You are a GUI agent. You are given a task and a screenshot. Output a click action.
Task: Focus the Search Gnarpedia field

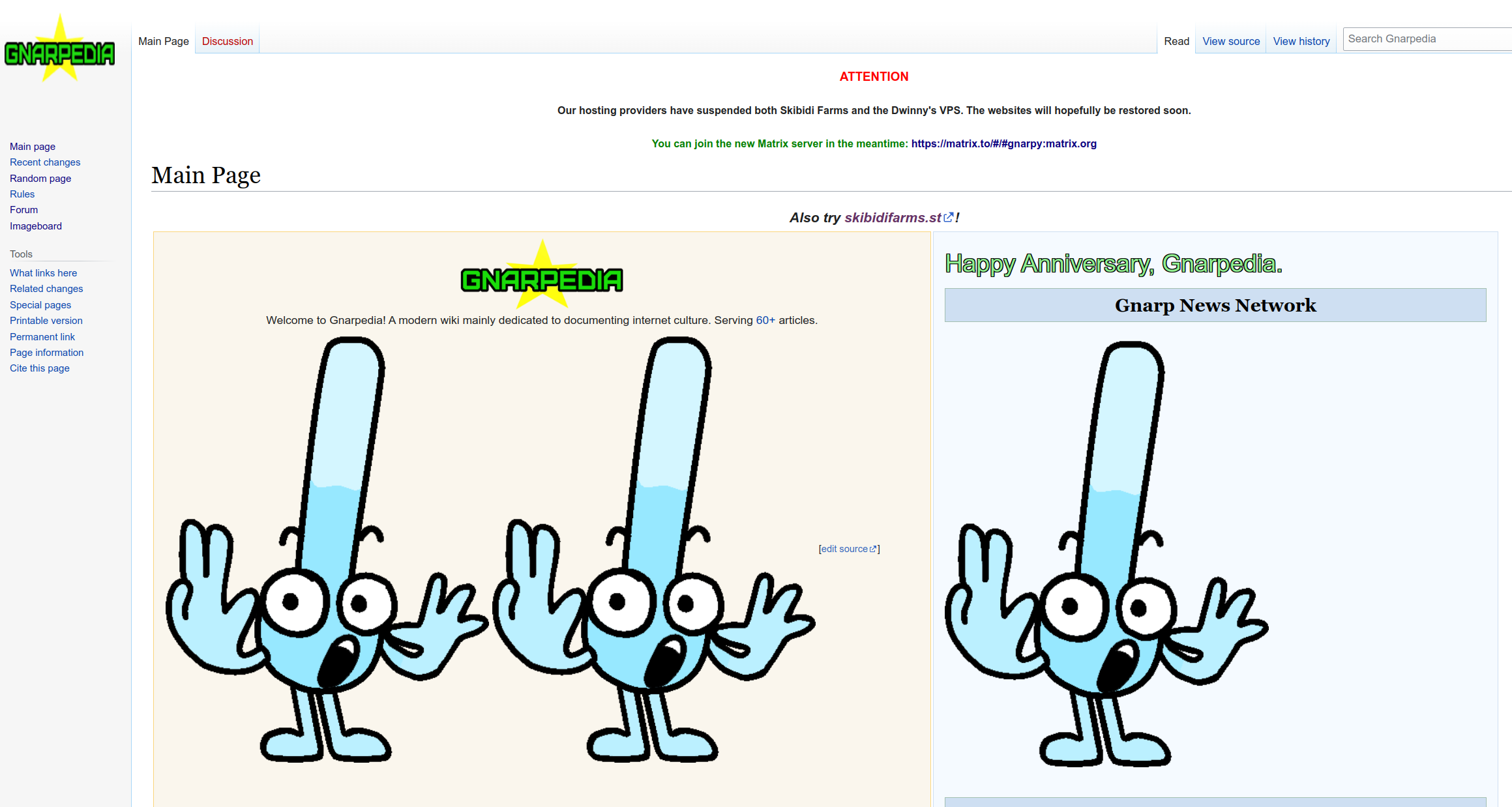pos(1427,39)
